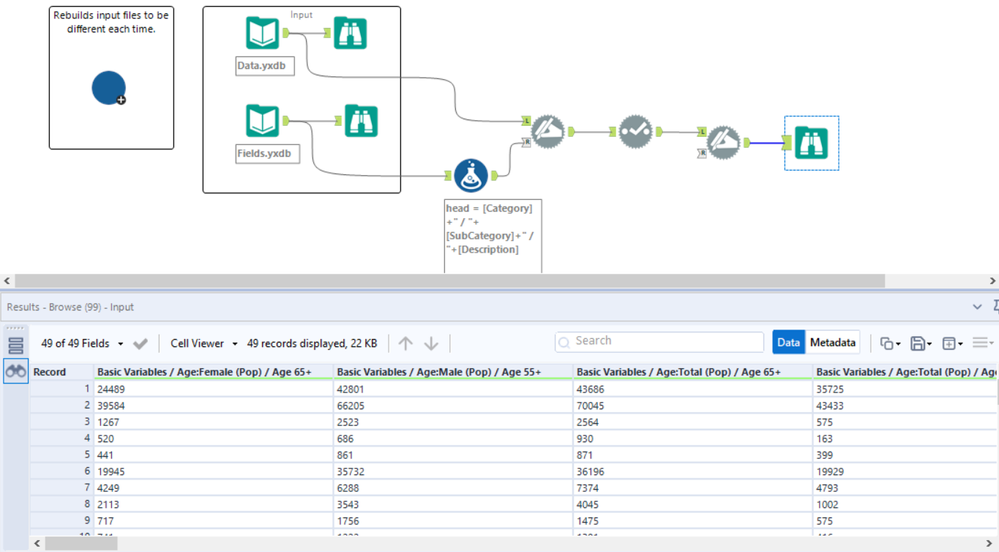Click the up arrow in results toolbar

[x=405, y=343]
